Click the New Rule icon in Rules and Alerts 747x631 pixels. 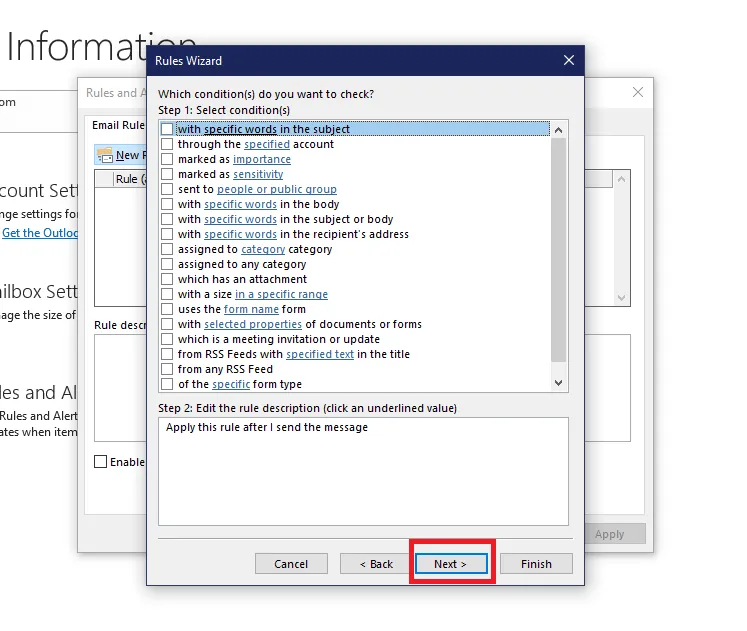pyautogui.click(x=105, y=155)
